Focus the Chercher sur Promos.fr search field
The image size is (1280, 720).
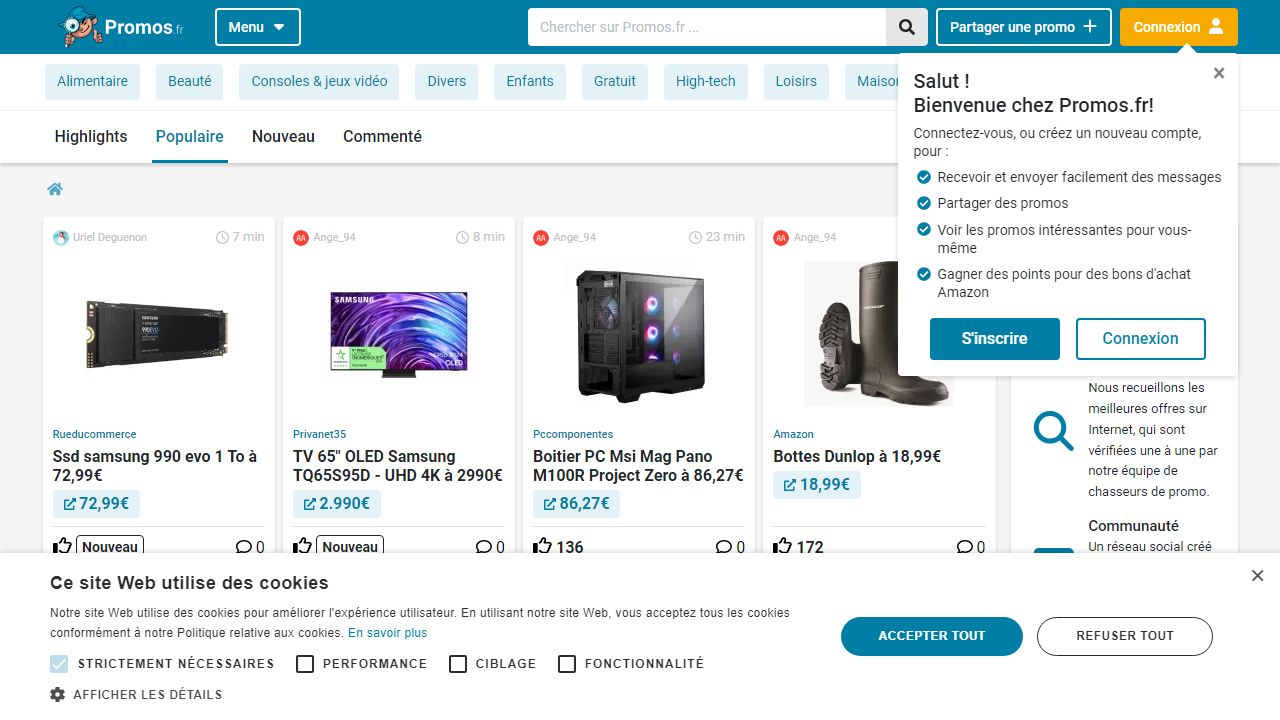tap(706, 27)
